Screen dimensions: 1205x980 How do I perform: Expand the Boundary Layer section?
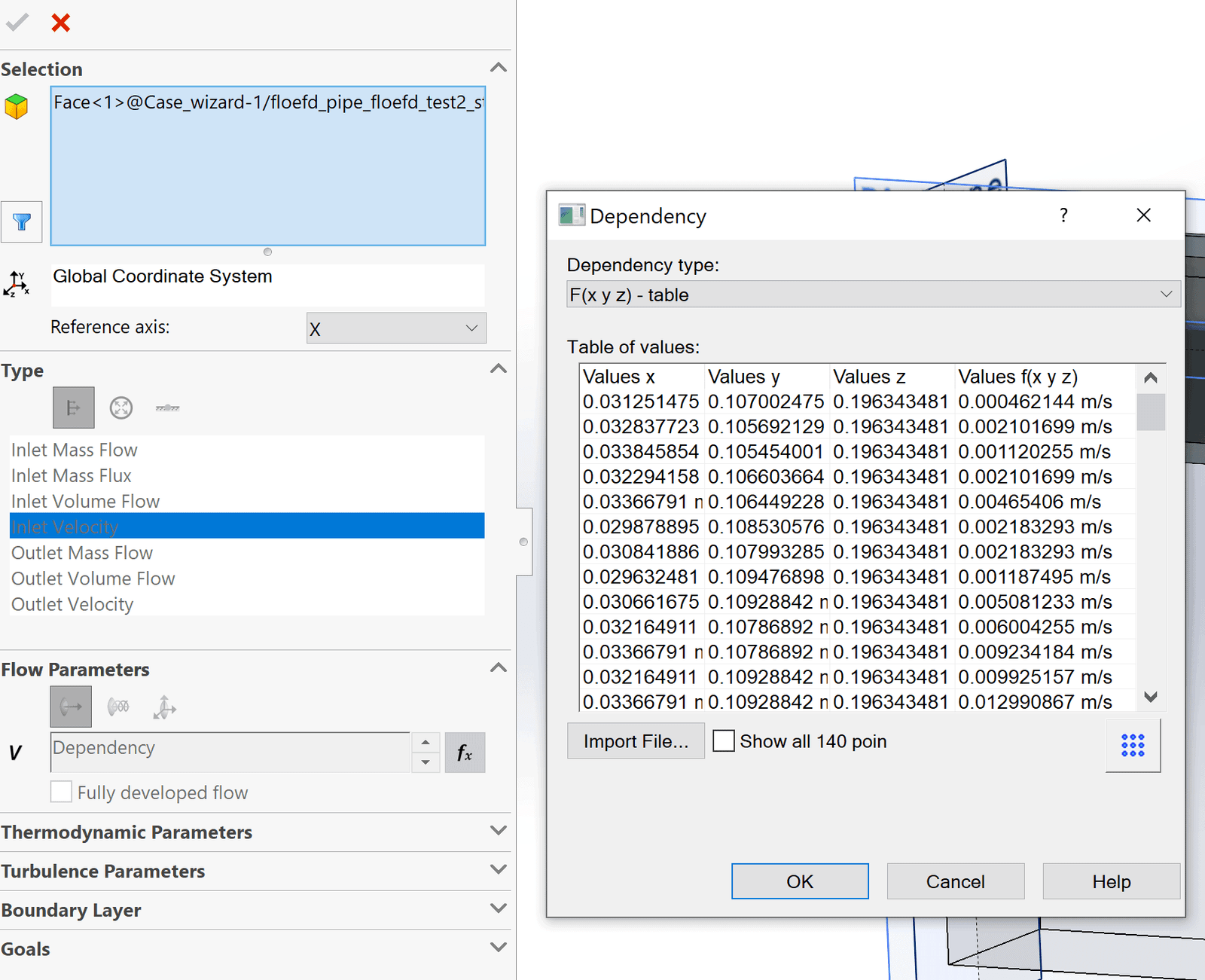(498, 908)
